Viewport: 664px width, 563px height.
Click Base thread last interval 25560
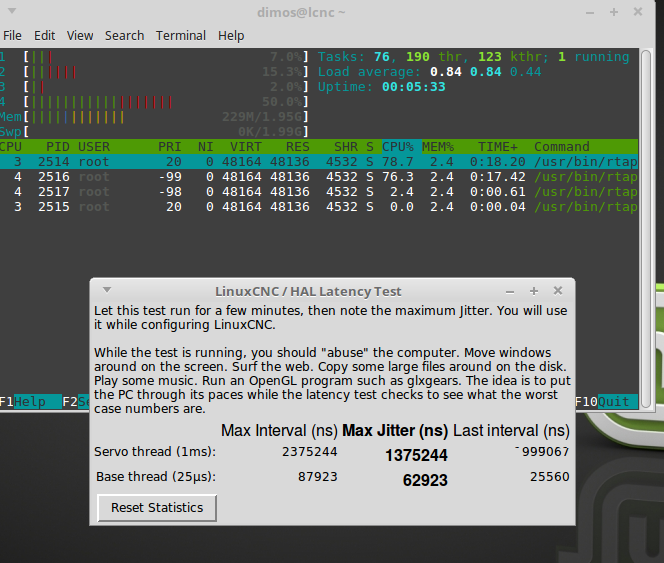pos(550,477)
